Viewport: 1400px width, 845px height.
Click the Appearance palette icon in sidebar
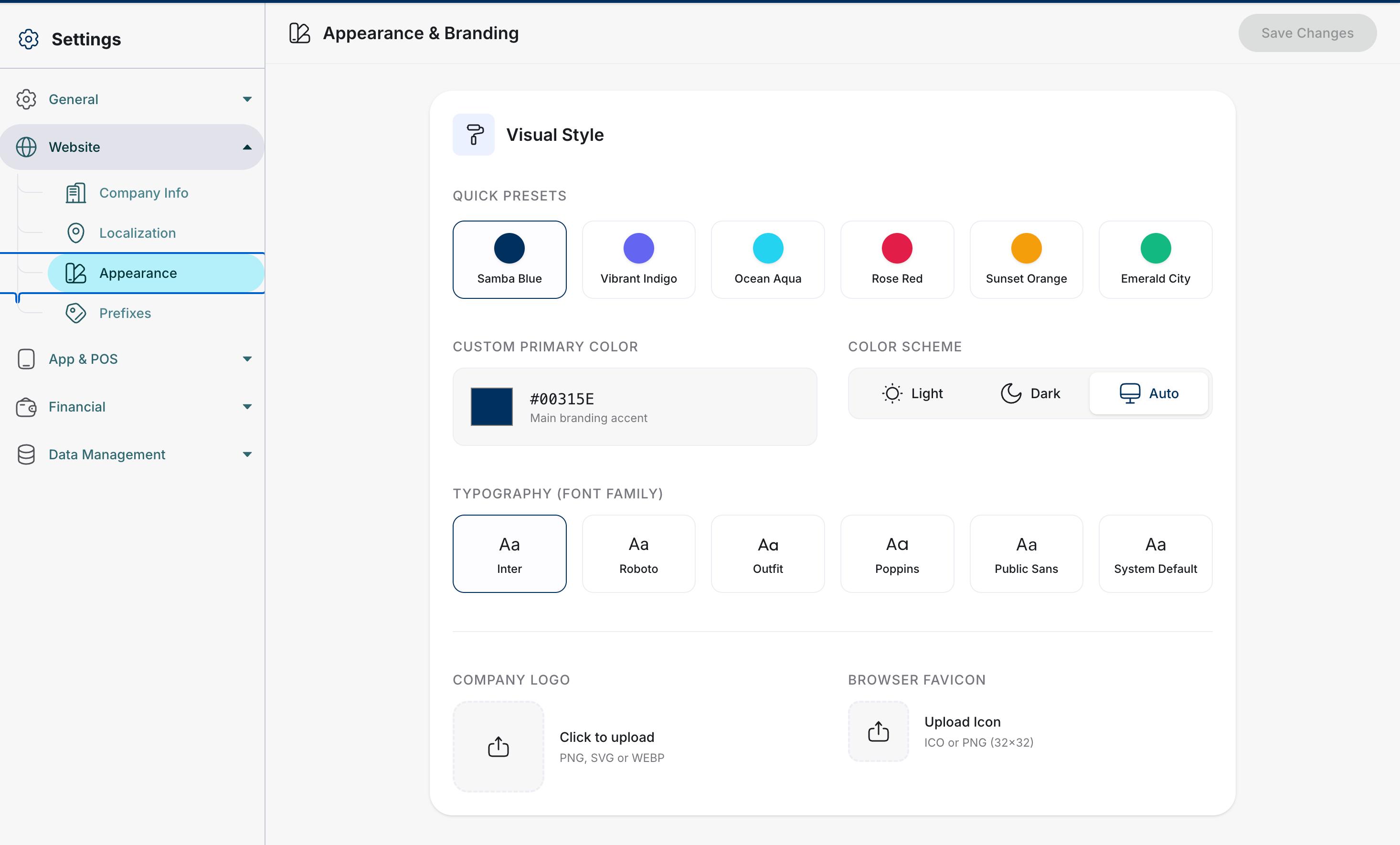[75, 274]
